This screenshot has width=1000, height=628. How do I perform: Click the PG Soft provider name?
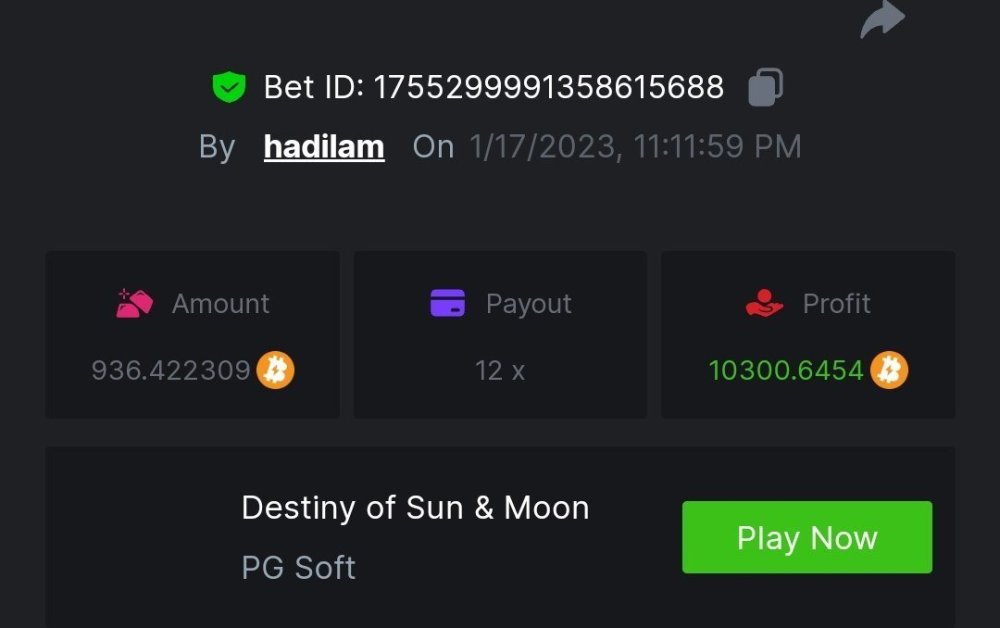coord(298,568)
